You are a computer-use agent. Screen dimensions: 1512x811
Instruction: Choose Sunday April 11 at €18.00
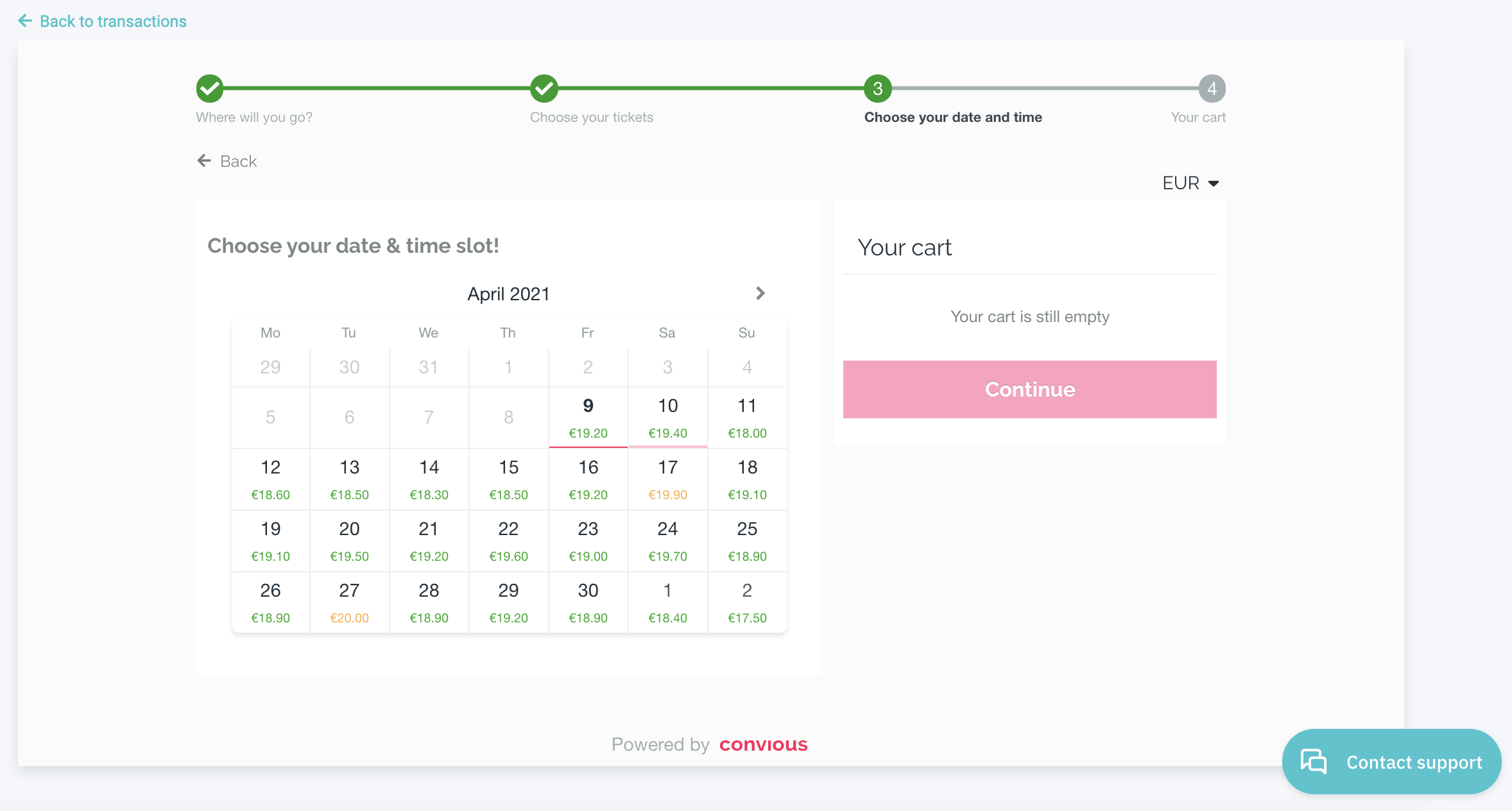(747, 417)
